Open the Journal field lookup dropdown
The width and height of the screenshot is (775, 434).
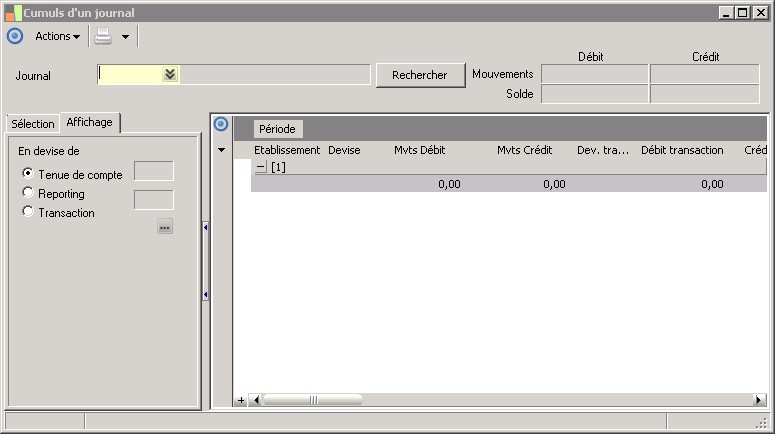(170, 74)
